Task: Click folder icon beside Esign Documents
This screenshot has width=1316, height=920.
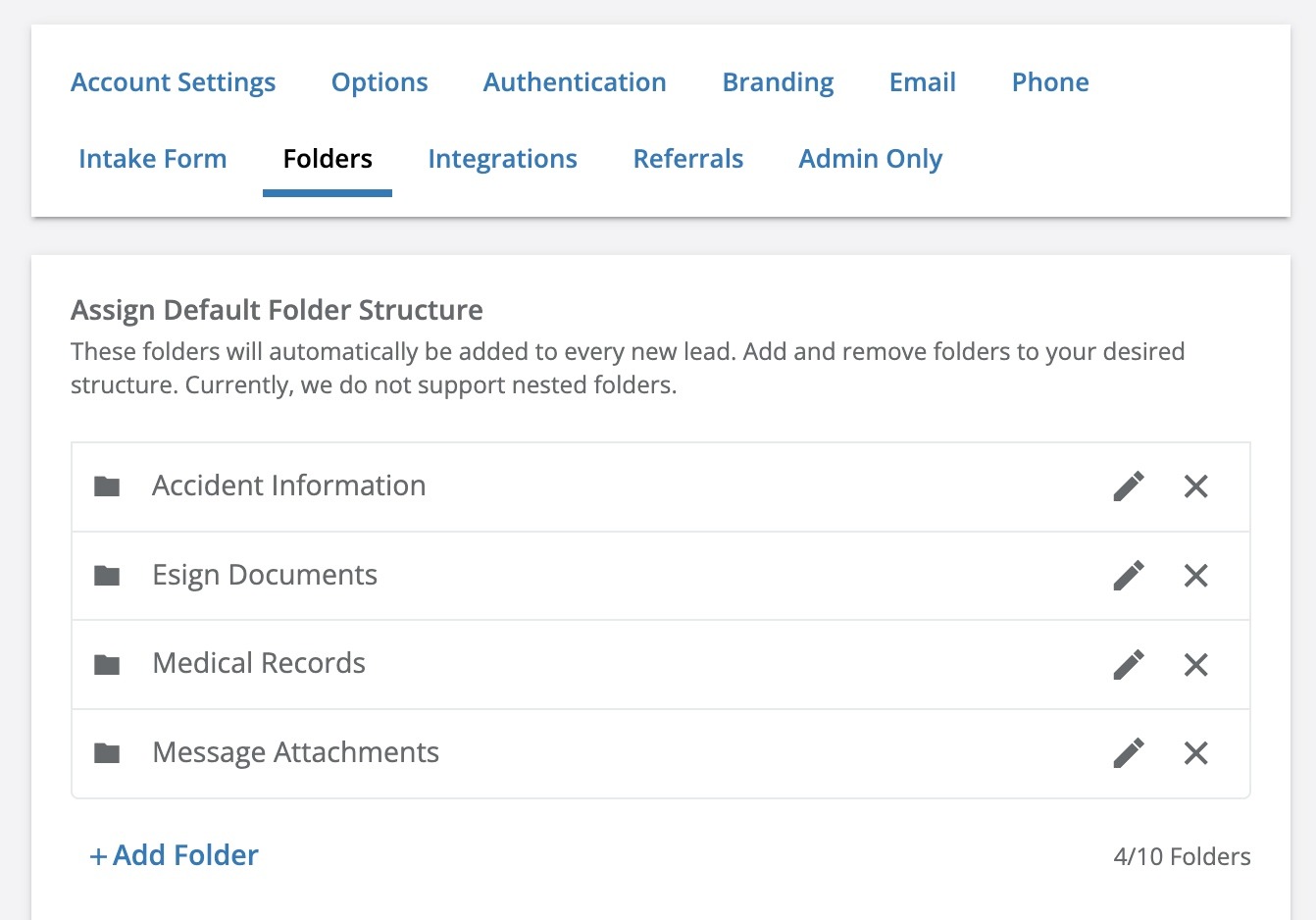Action: [x=107, y=576]
